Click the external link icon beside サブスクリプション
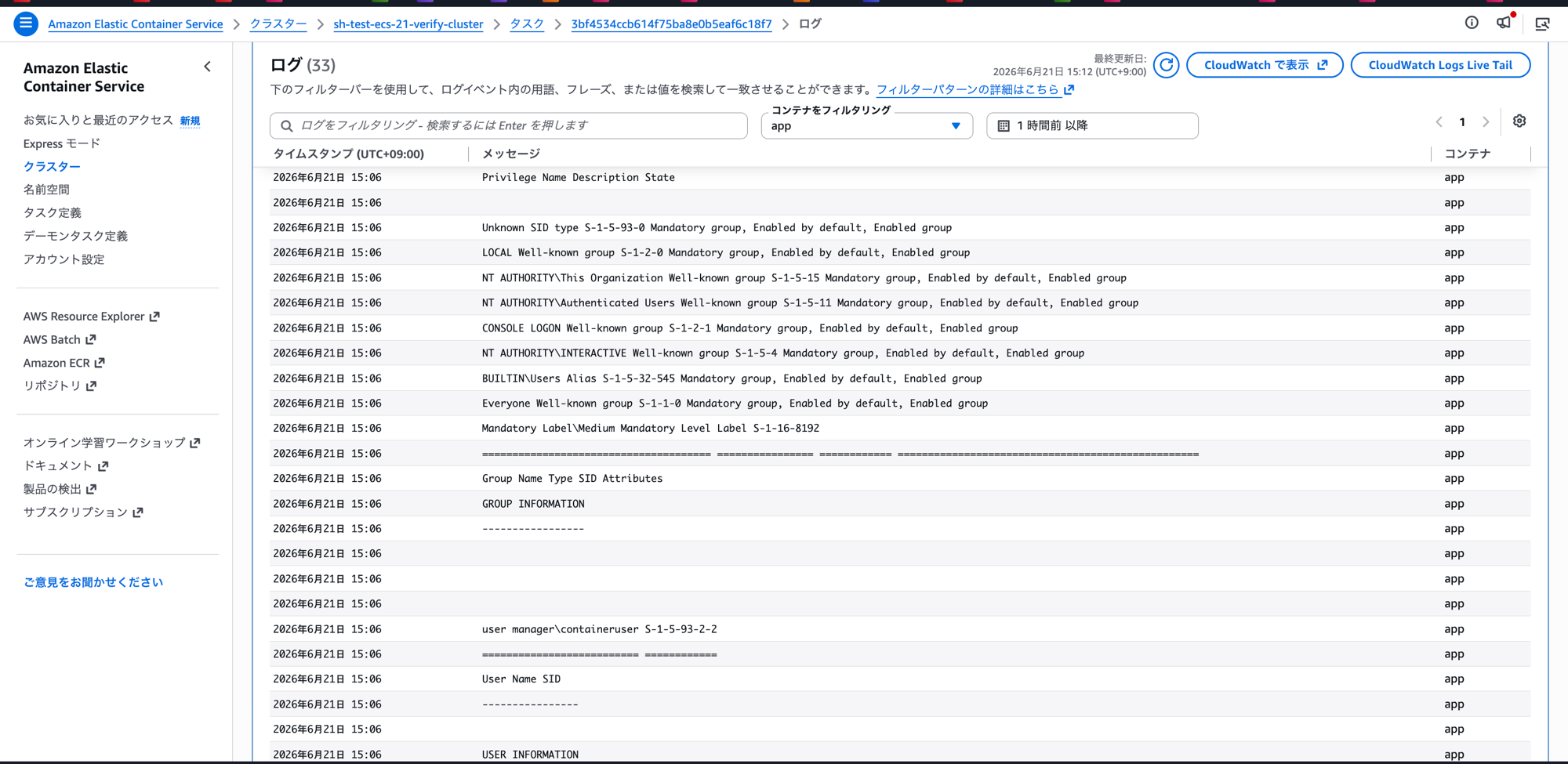This screenshot has height=764, width=1568. coord(138,512)
